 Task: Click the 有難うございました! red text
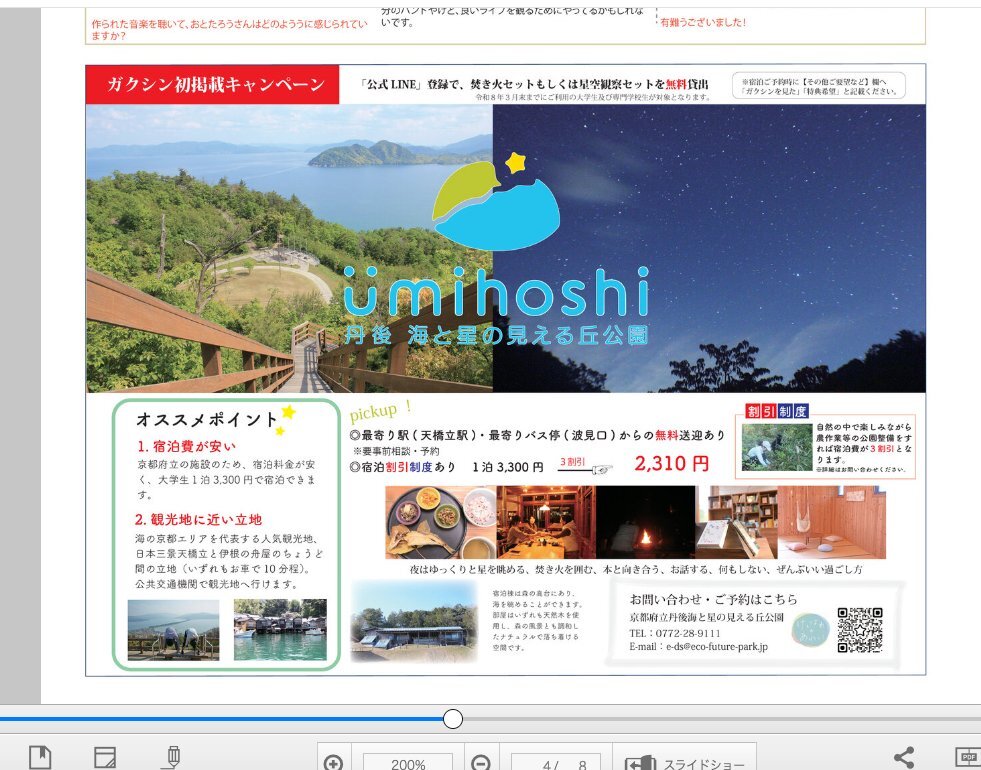click(x=703, y=23)
